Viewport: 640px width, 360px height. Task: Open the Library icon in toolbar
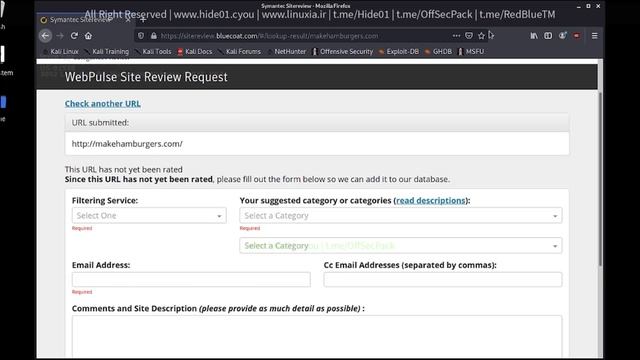[x=534, y=36]
